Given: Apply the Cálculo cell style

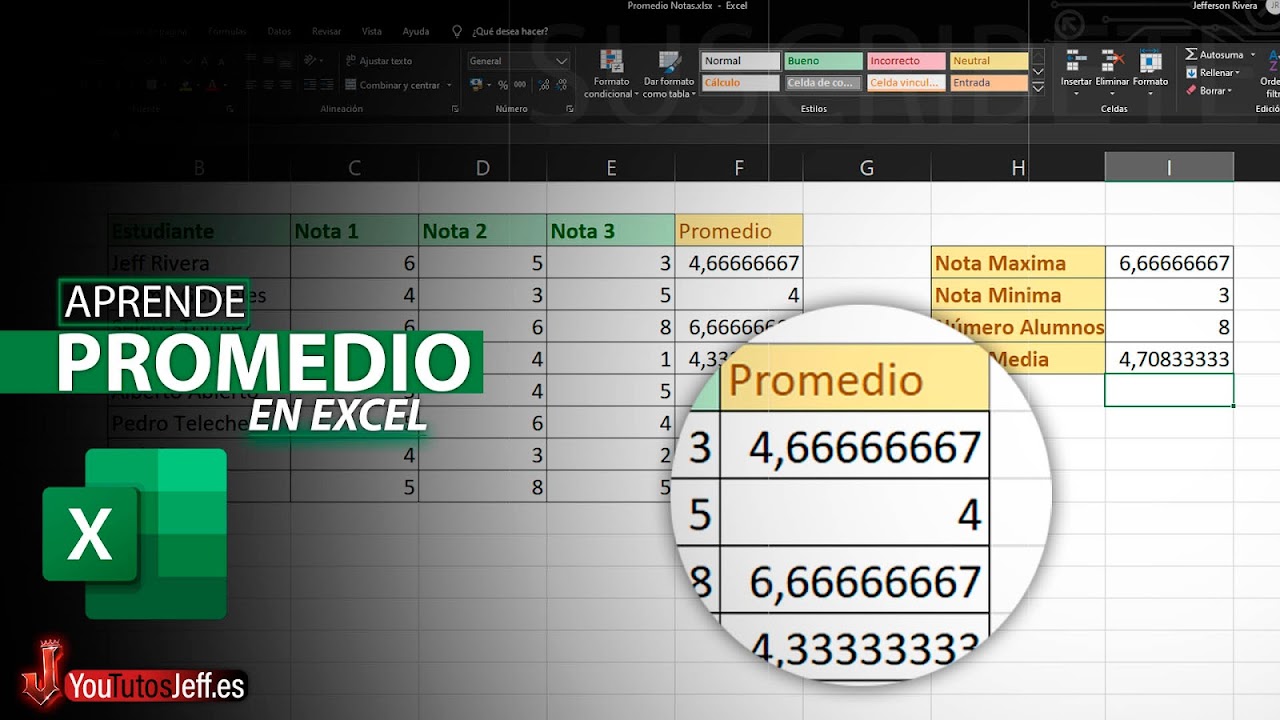Looking at the screenshot, I should coord(740,83).
